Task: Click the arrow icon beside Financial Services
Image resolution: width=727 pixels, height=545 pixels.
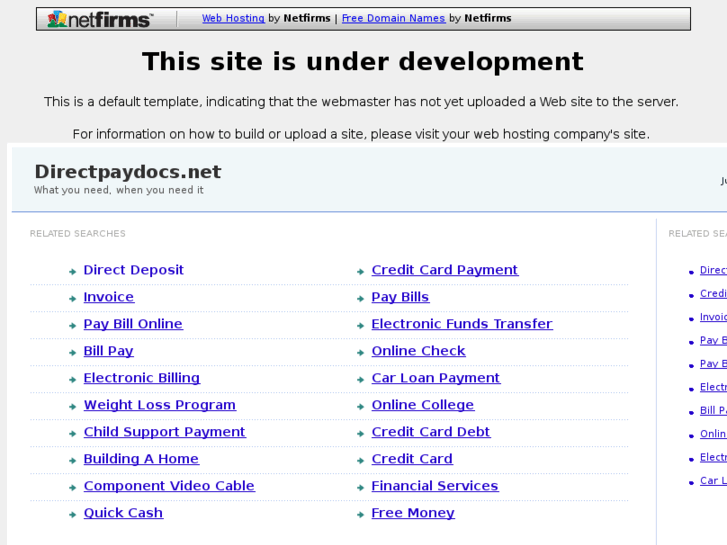Action: pyautogui.click(x=360, y=487)
